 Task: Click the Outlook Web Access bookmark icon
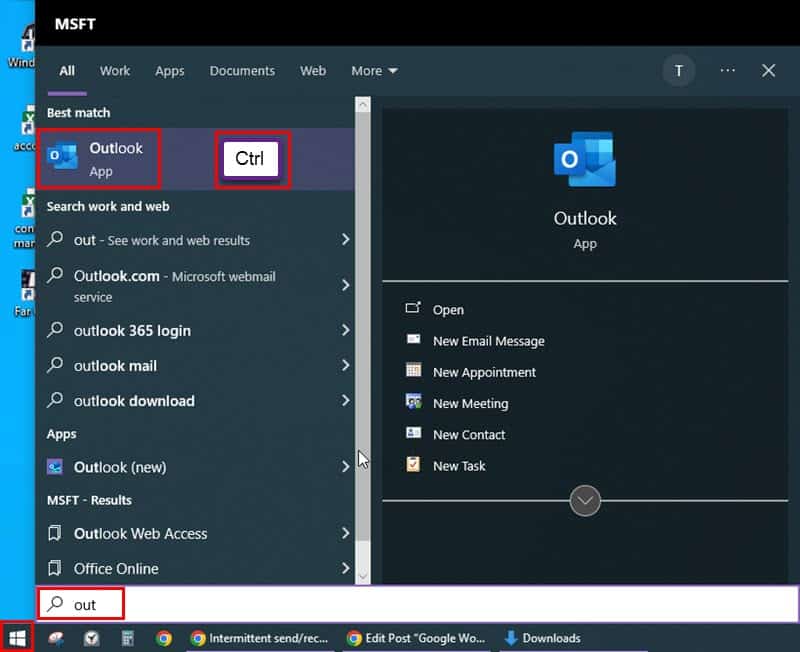click(x=55, y=534)
